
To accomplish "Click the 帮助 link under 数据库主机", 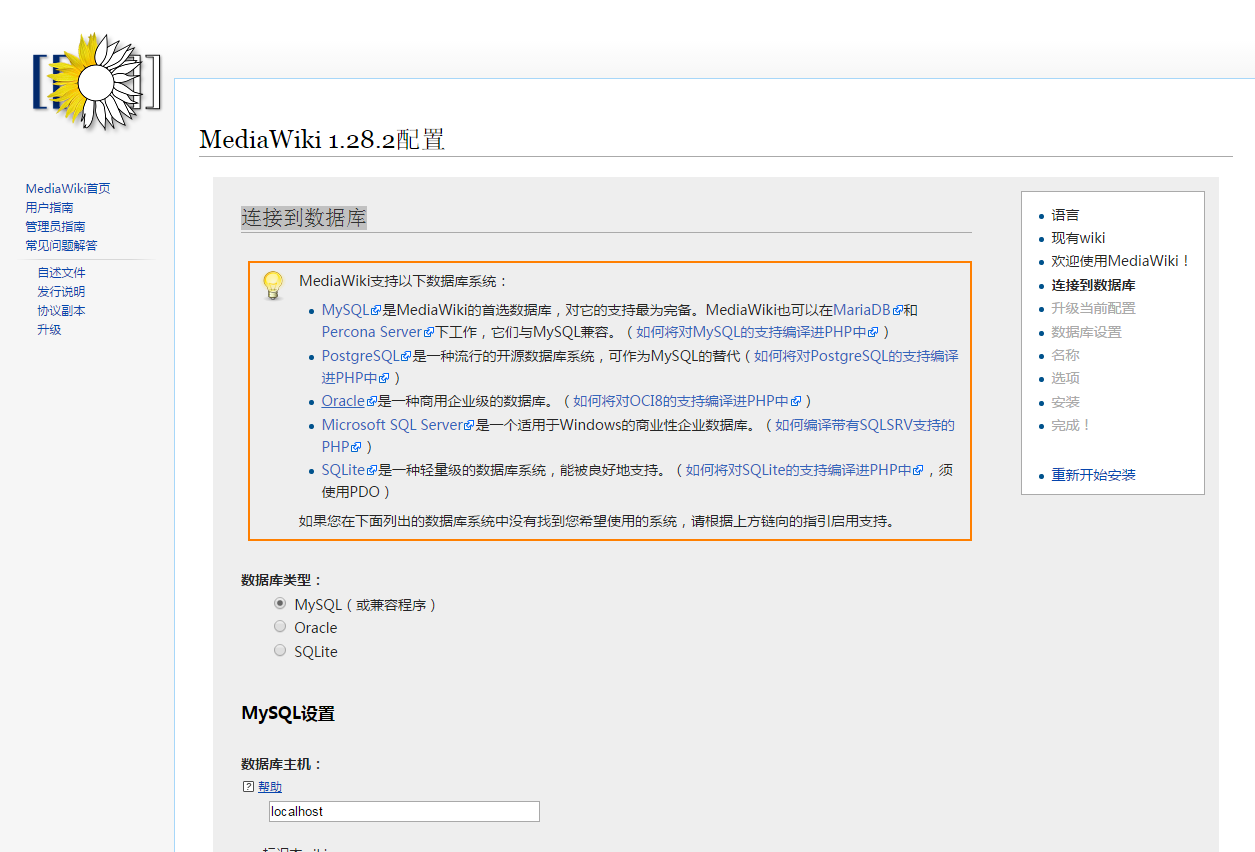I will tap(270, 787).
